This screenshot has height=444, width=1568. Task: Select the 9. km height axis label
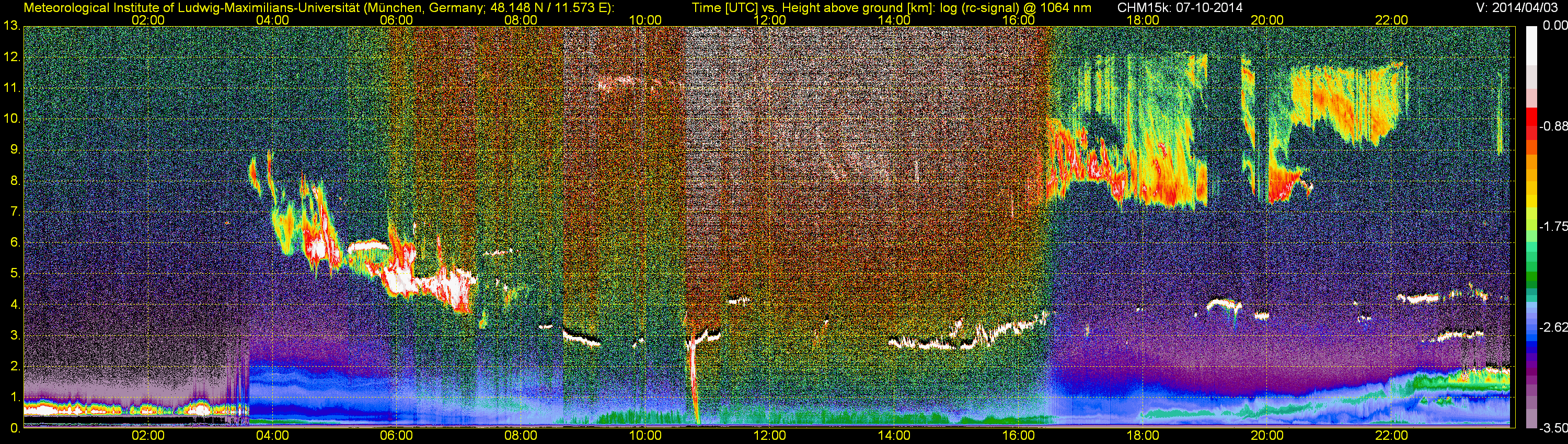pyautogui.click(x=15, y=150)
